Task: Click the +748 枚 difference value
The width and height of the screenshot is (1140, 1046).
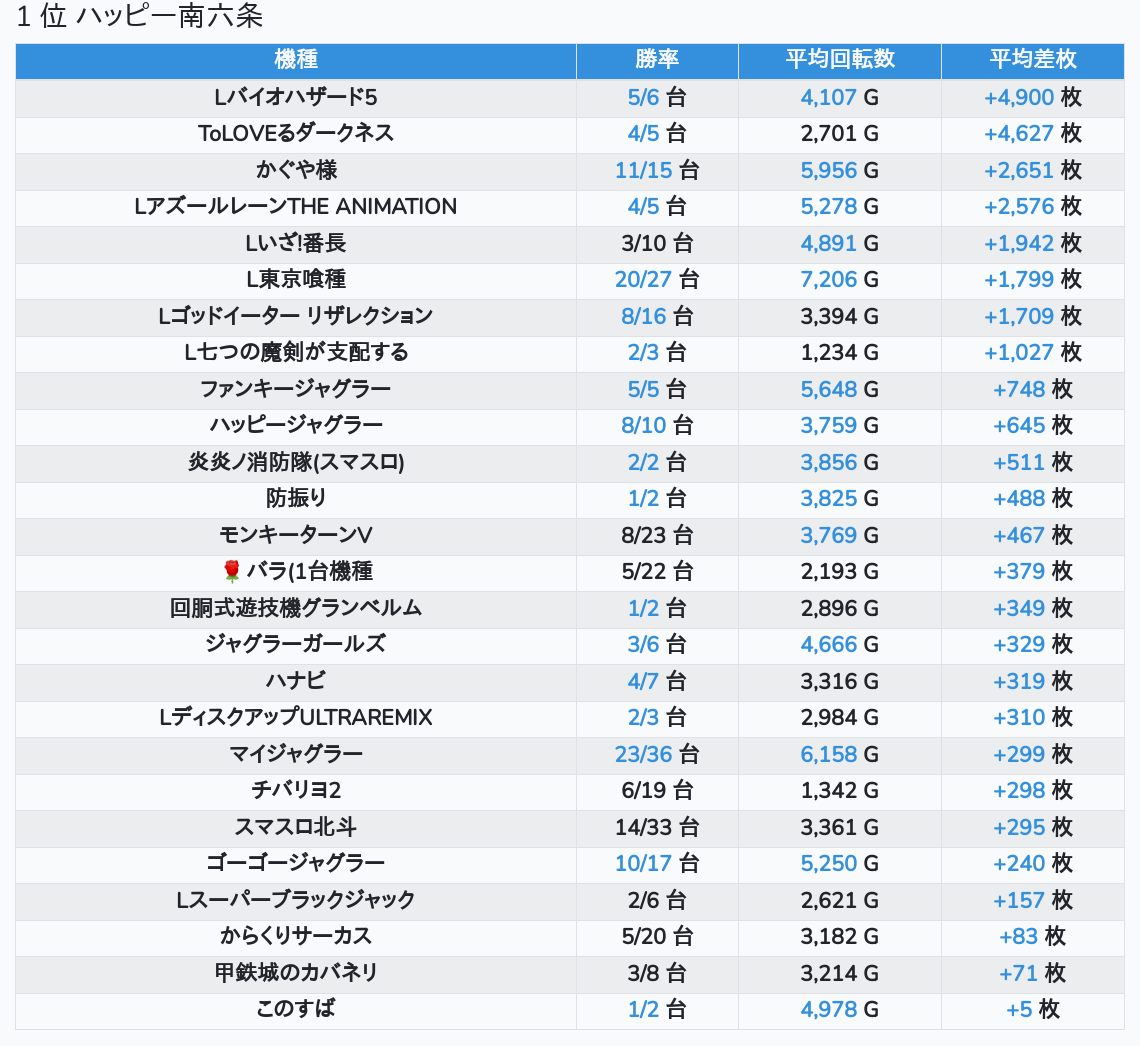Action: [x=1032, y=389]
